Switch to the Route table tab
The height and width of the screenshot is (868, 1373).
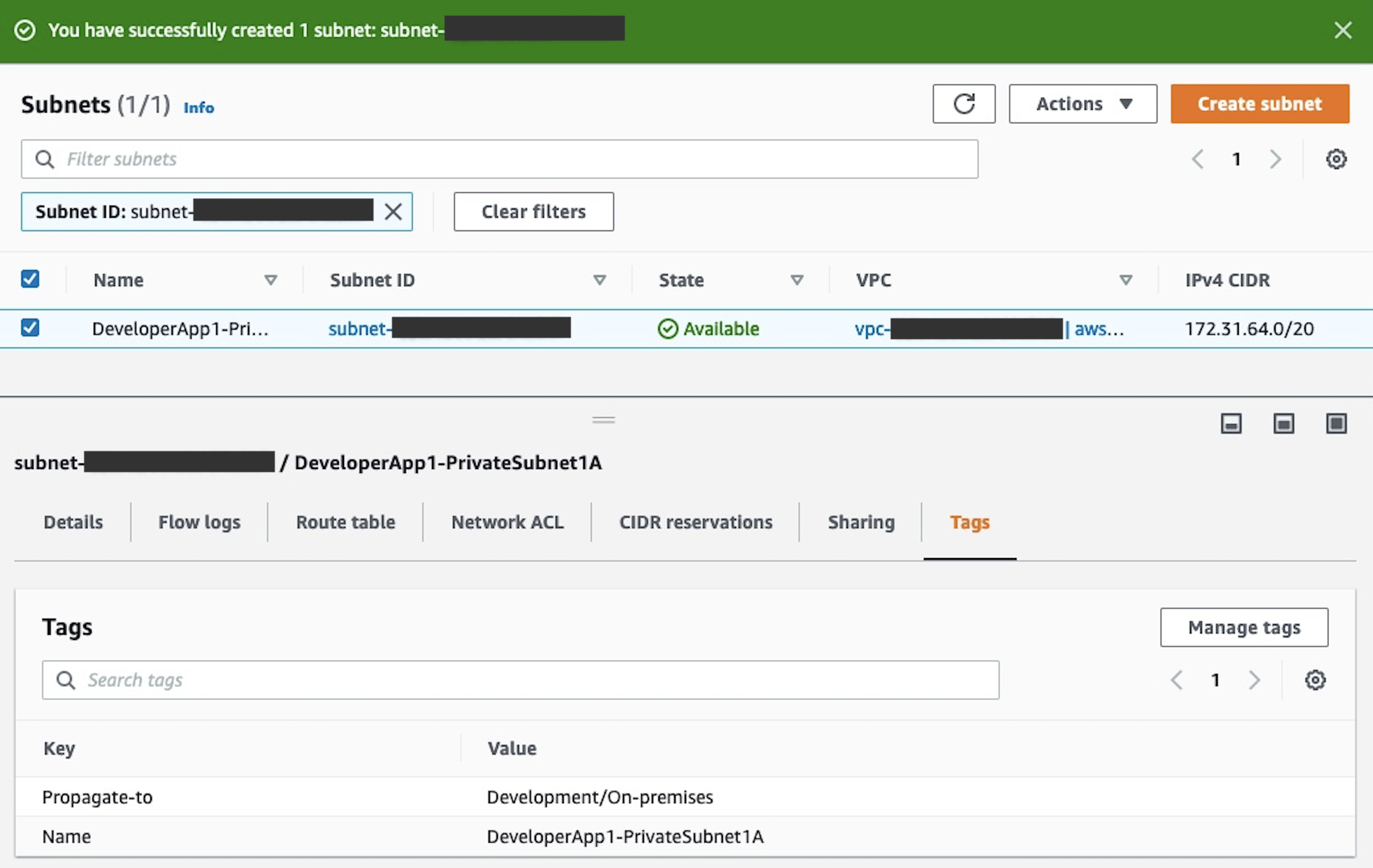pyautogui.click(x=345, y=521)
